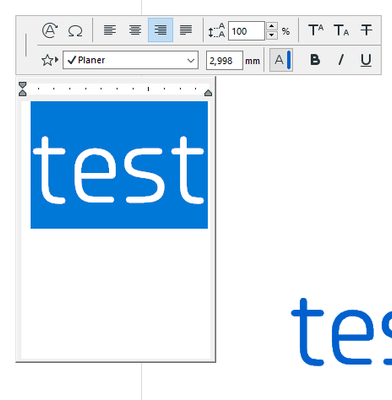Edit the font size 2,998 field
Viewport: 392px width, 400px height.
click(x=224, y=60)
